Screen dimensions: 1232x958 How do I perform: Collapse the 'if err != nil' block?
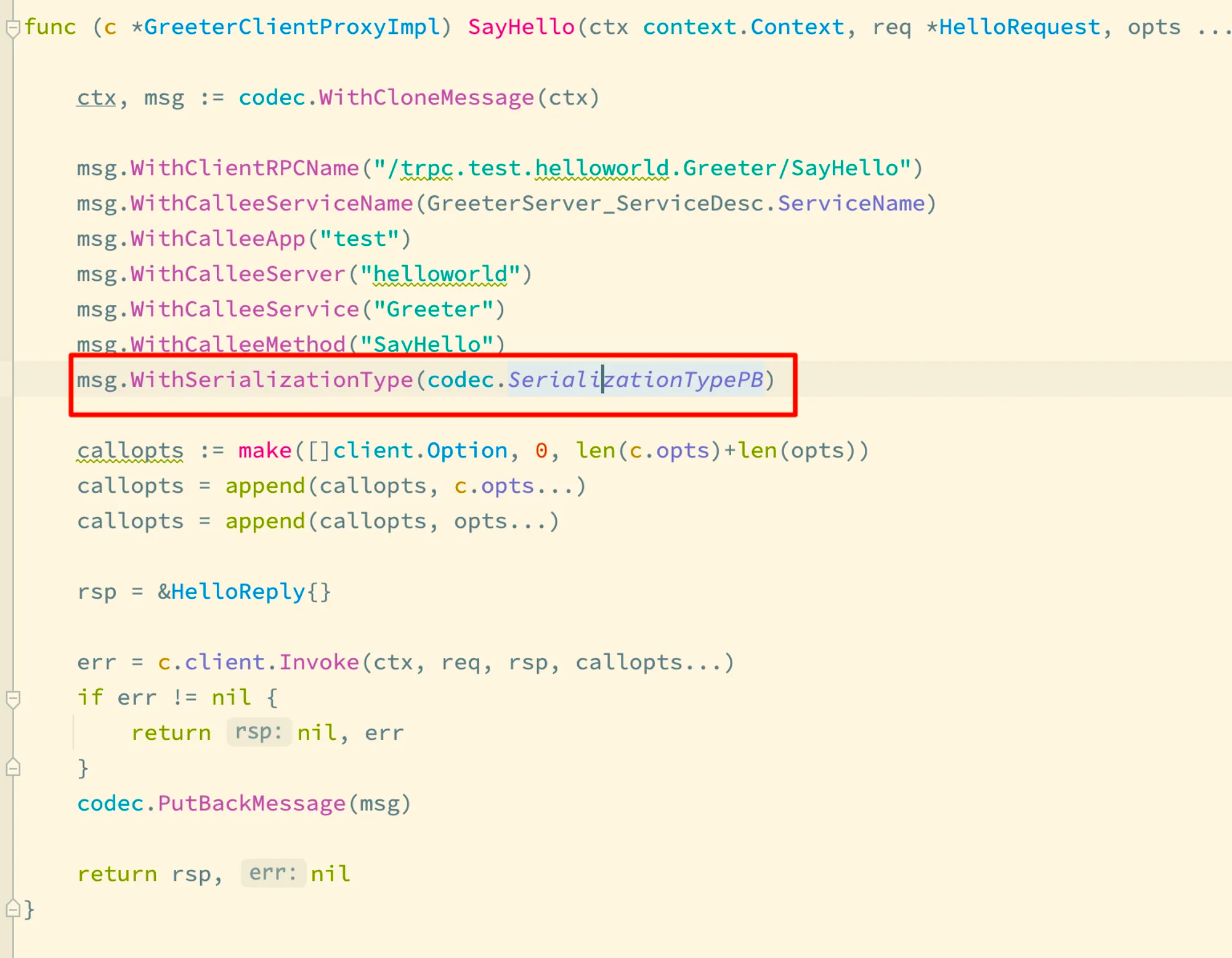[12, 699]
